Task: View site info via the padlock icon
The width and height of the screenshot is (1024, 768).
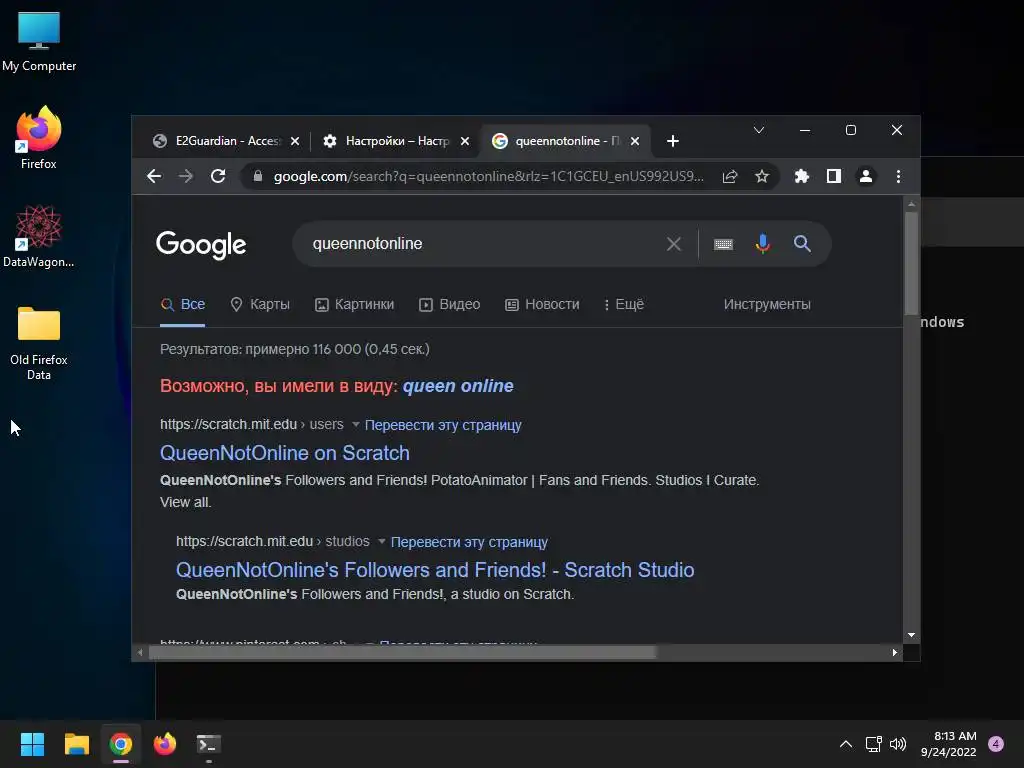Action: (x=258, y=176)
